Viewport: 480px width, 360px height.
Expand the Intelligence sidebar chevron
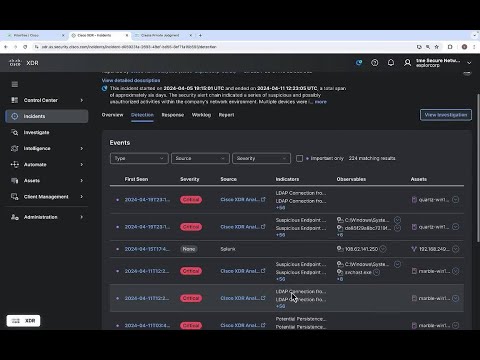click(x=82, y=148)
